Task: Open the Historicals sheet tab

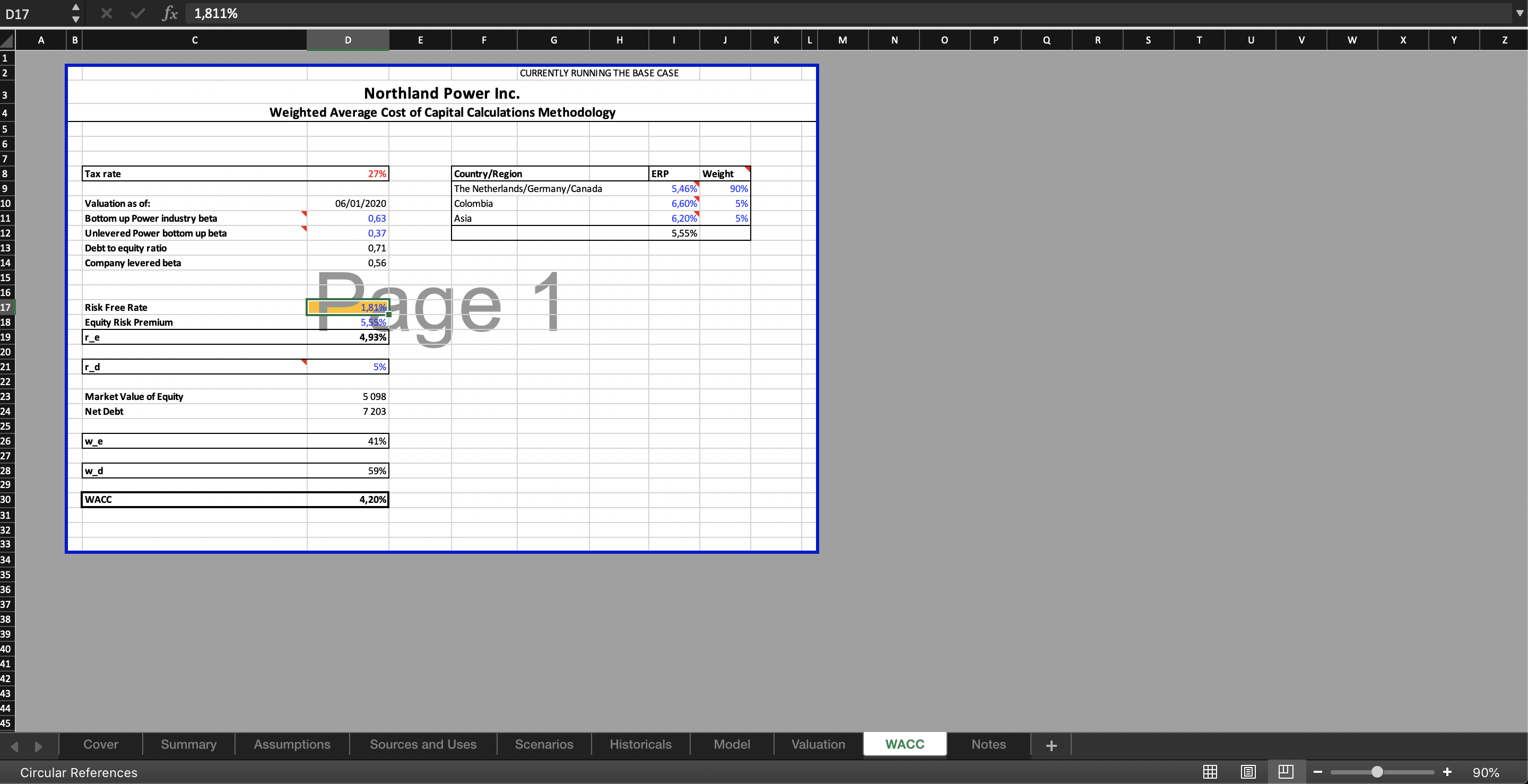Action: [640, 744]
